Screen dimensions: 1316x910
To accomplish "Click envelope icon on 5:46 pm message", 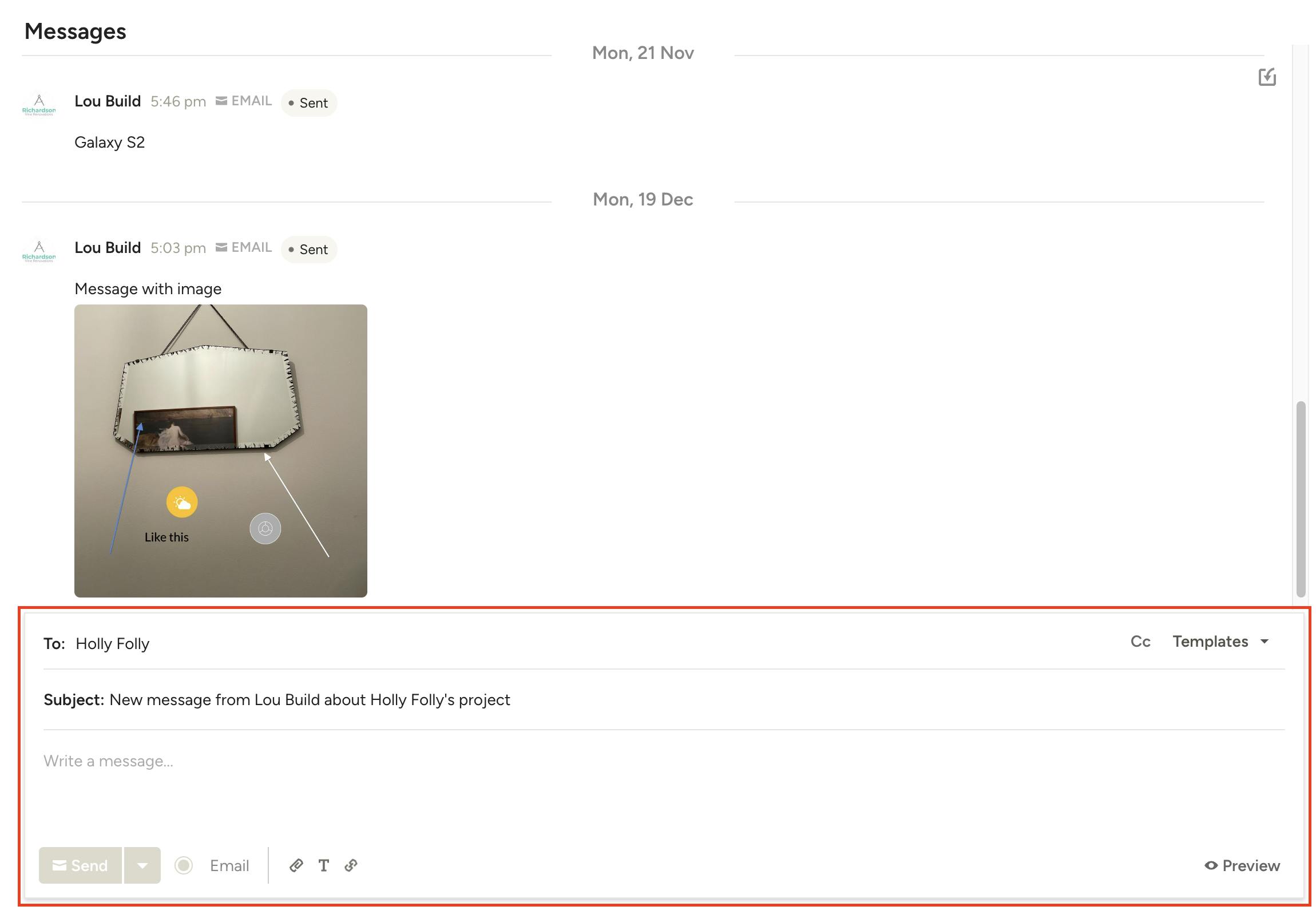I will point(221,101).
